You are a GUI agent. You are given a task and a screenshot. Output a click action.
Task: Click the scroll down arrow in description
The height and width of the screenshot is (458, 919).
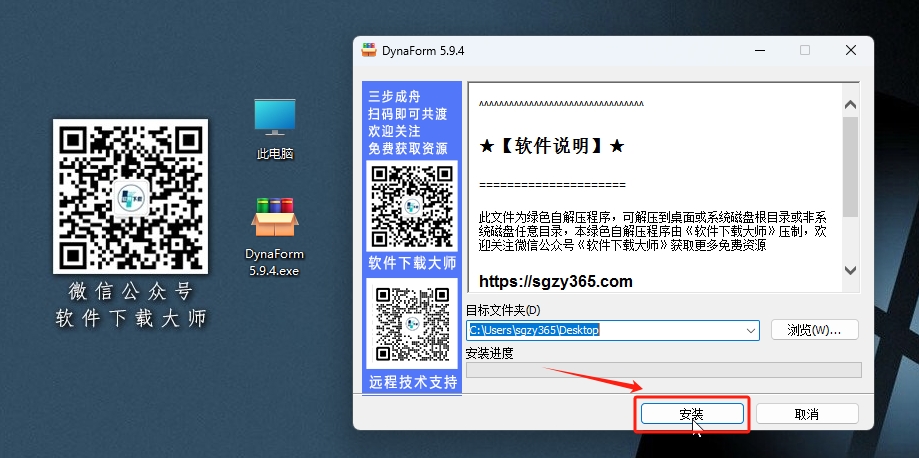(x=850, y=270)
